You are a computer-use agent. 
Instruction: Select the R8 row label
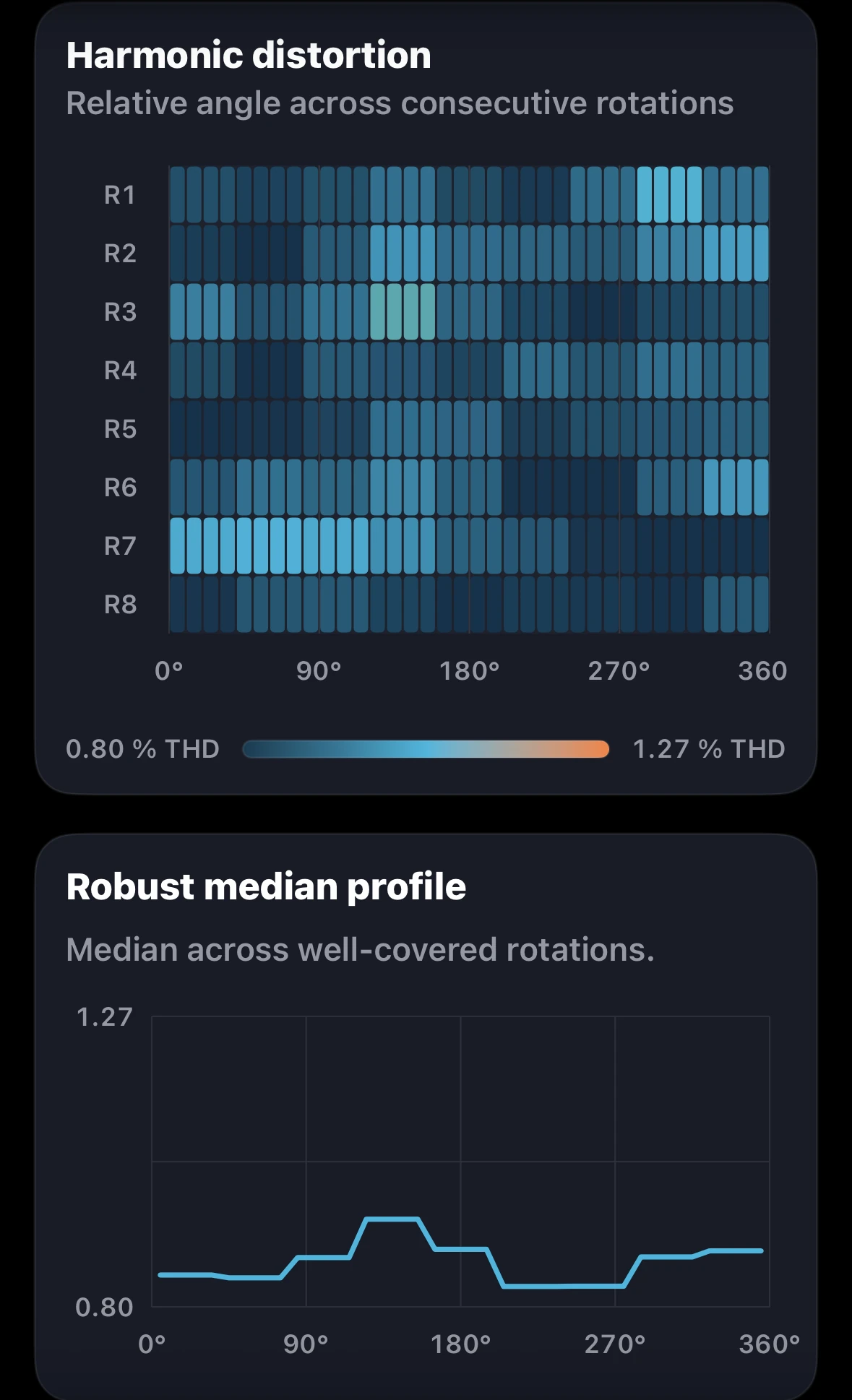point(120,605)
